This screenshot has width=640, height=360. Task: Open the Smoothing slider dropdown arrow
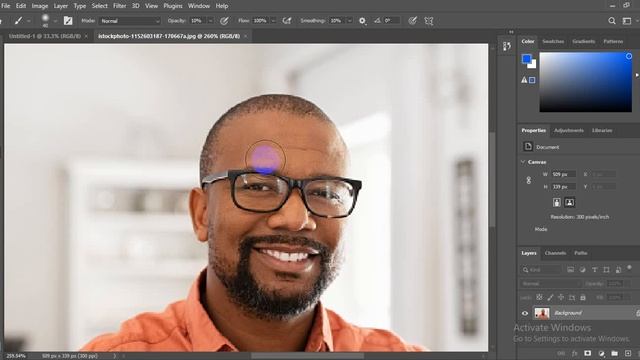click(349, 21)
